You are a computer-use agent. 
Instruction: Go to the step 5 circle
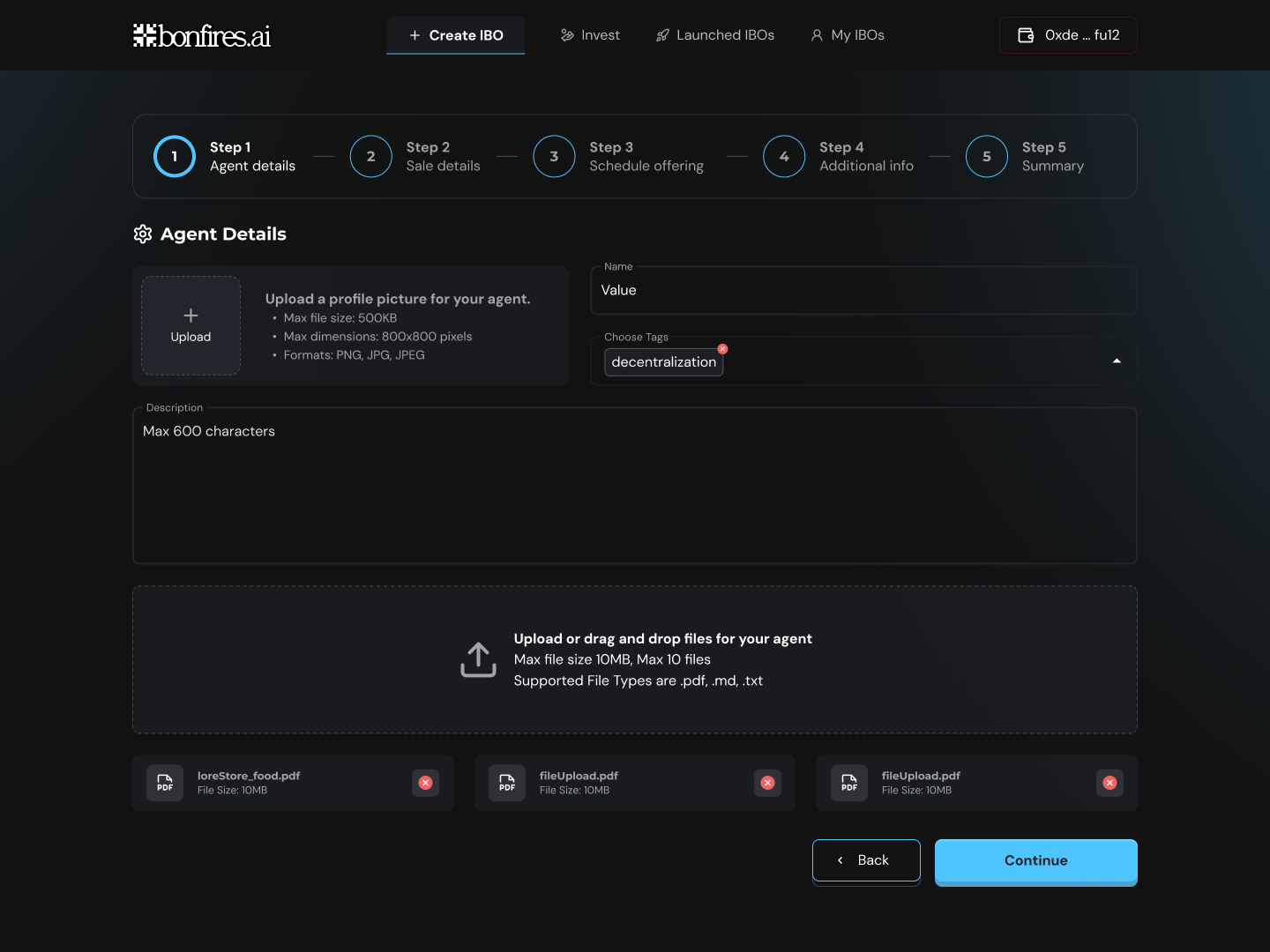tap(987, 156)
